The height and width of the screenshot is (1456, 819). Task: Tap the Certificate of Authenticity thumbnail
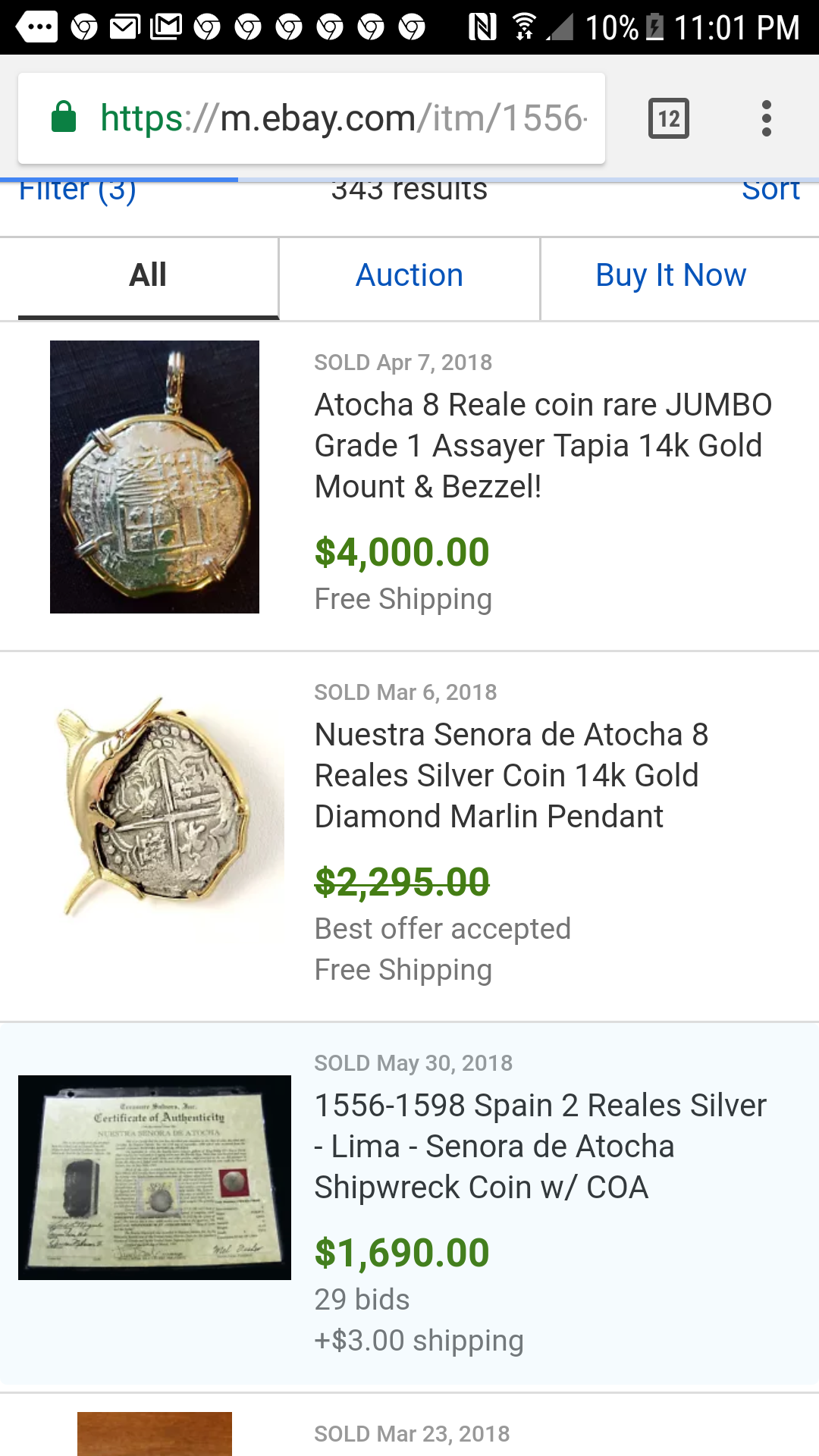click(155, 1177)
